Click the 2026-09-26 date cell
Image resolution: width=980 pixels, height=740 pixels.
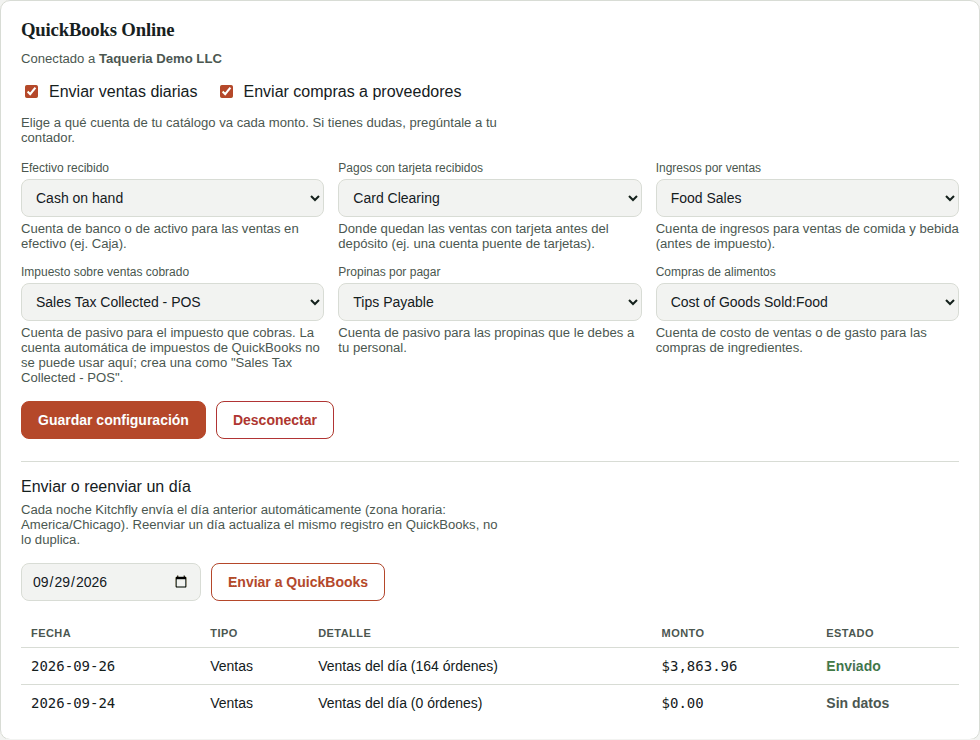[73, 666]
